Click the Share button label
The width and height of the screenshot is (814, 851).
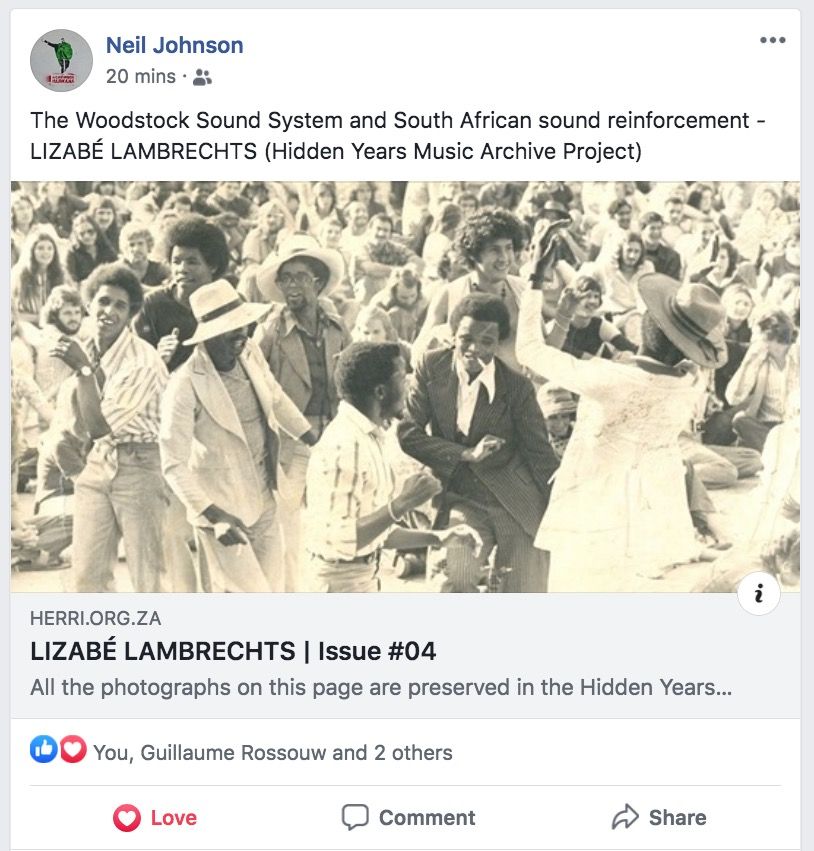(678, 817)
